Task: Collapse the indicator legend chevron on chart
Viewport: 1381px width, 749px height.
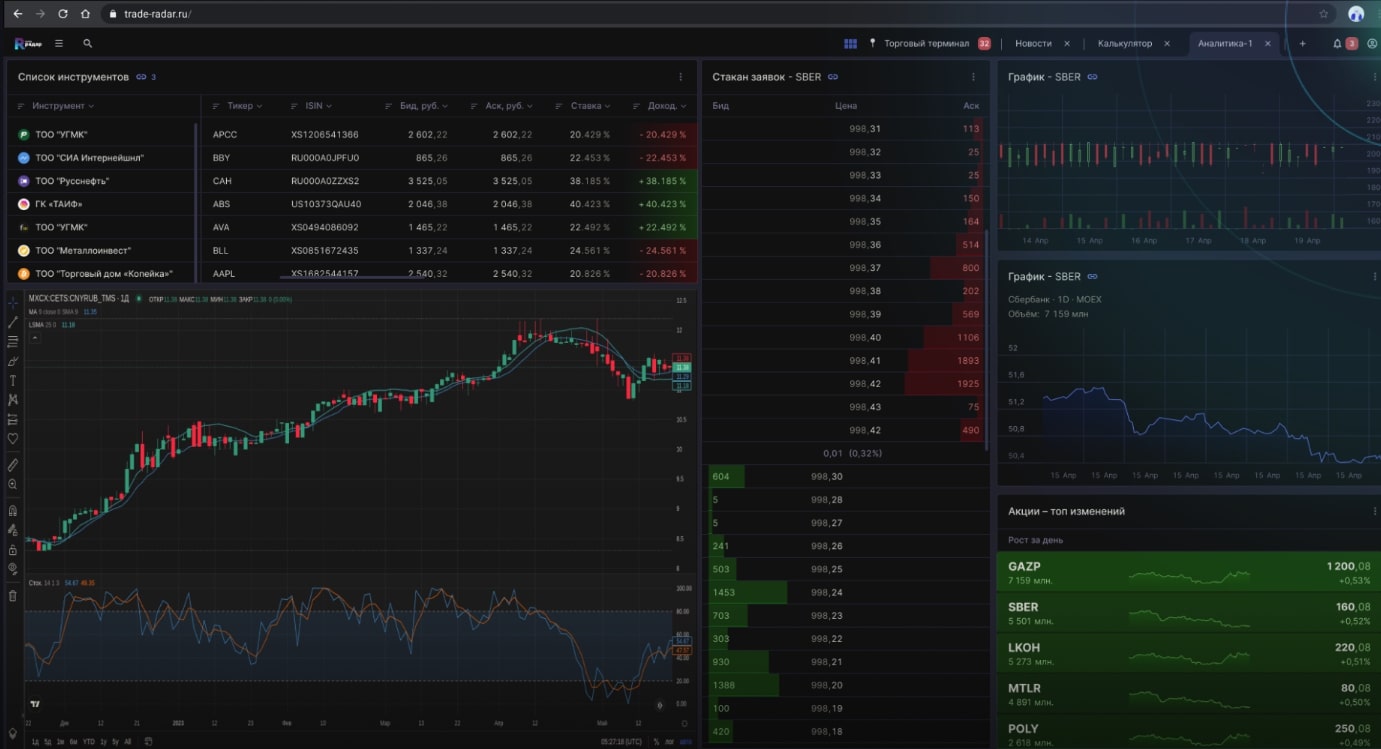Action: pyautogui.click(x=35, y=338)
